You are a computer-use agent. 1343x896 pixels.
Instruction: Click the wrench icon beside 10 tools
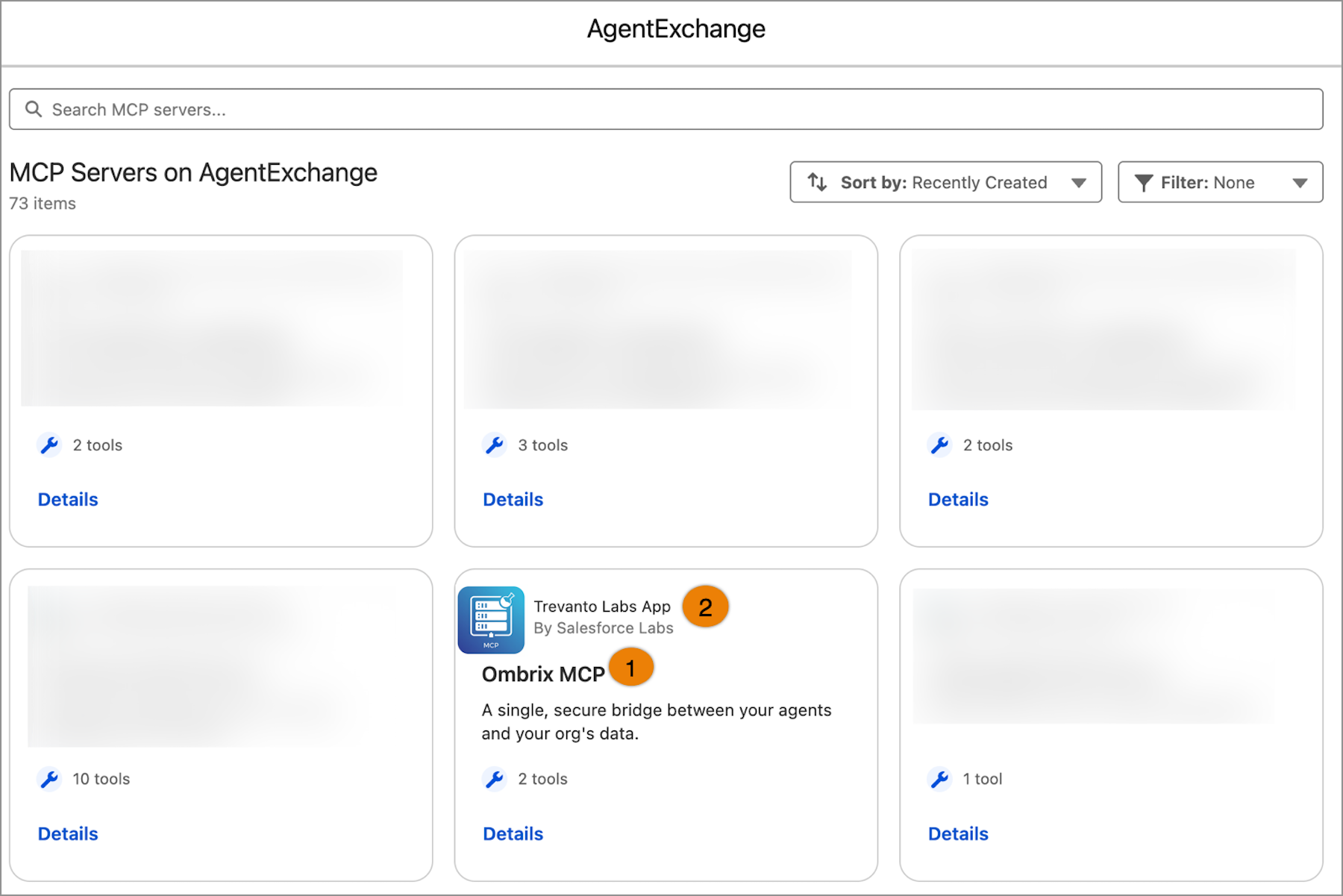click(x=49, y=779)
